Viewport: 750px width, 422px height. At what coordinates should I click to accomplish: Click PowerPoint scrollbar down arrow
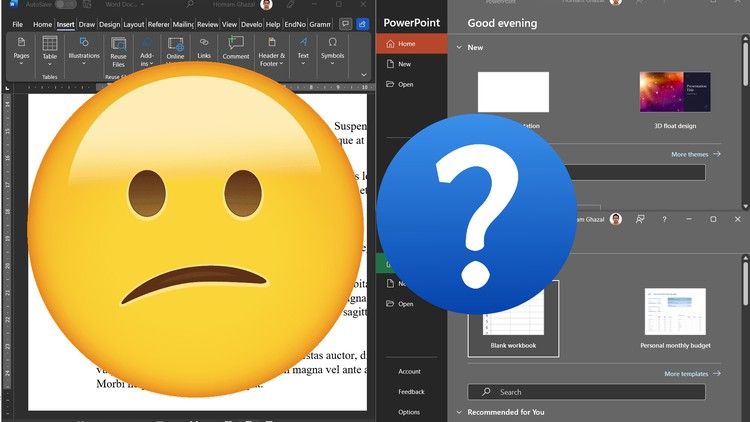tap(745, 206)
